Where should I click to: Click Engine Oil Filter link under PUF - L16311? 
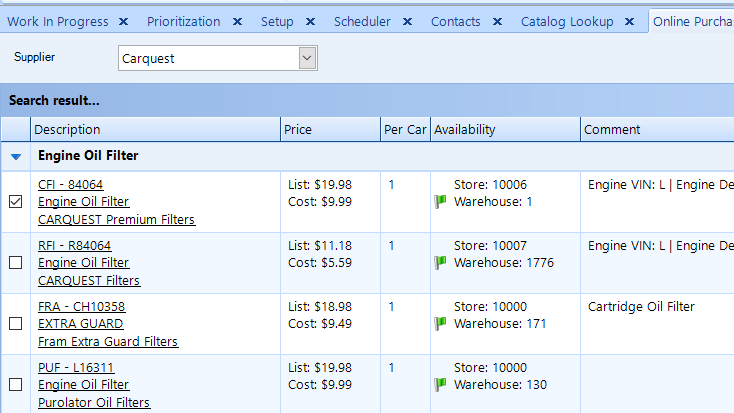(x=83, y=384)
